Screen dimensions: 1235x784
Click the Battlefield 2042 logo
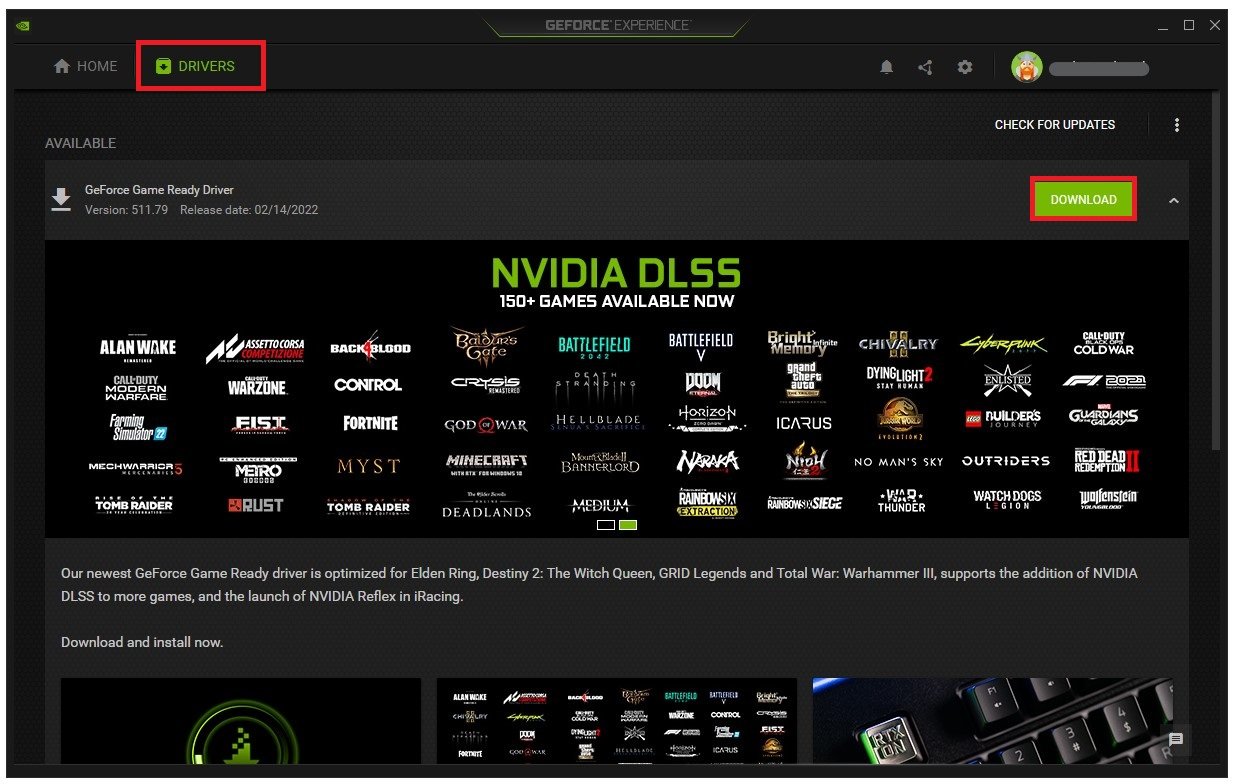click(594, 347)
